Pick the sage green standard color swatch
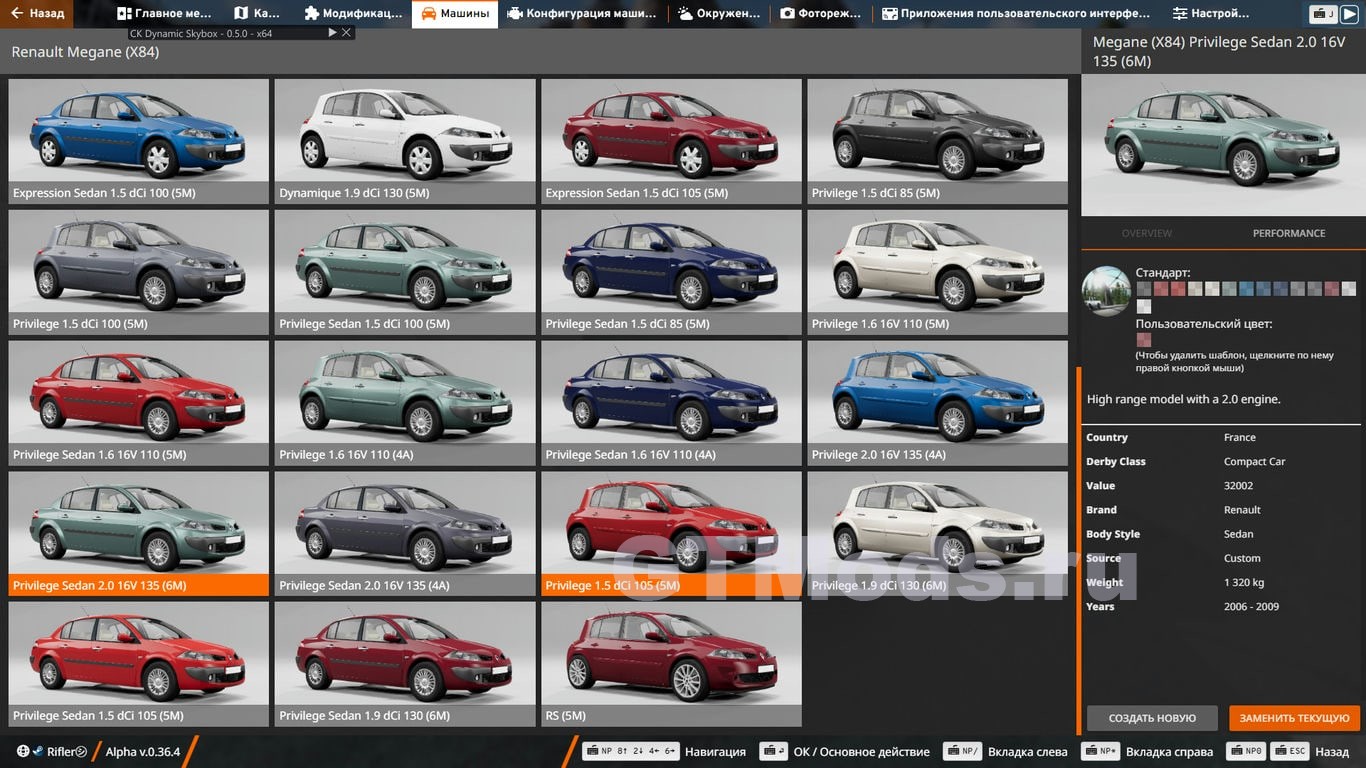 click(x=1229, y=289)
